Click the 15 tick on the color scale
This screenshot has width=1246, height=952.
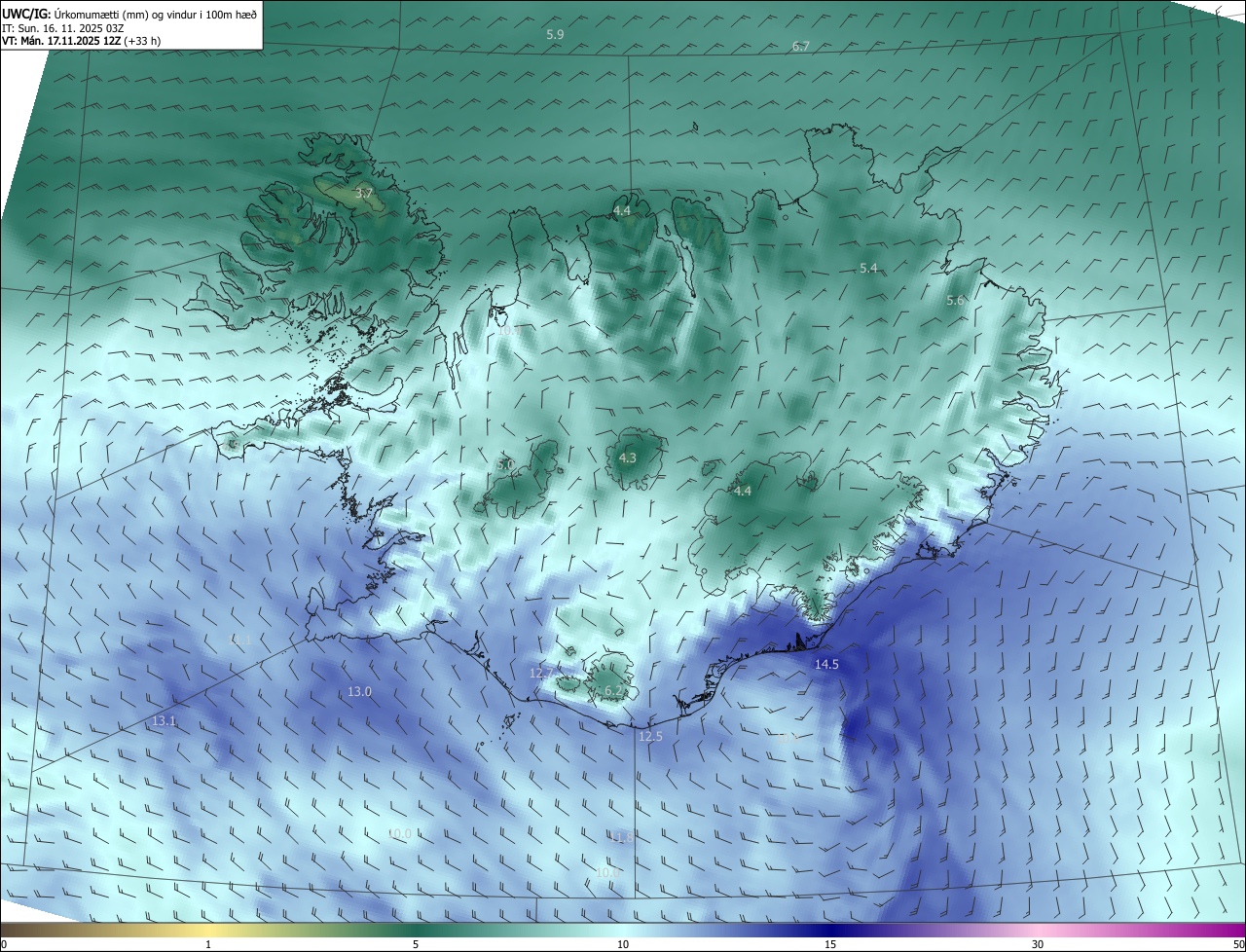point(830,944)
